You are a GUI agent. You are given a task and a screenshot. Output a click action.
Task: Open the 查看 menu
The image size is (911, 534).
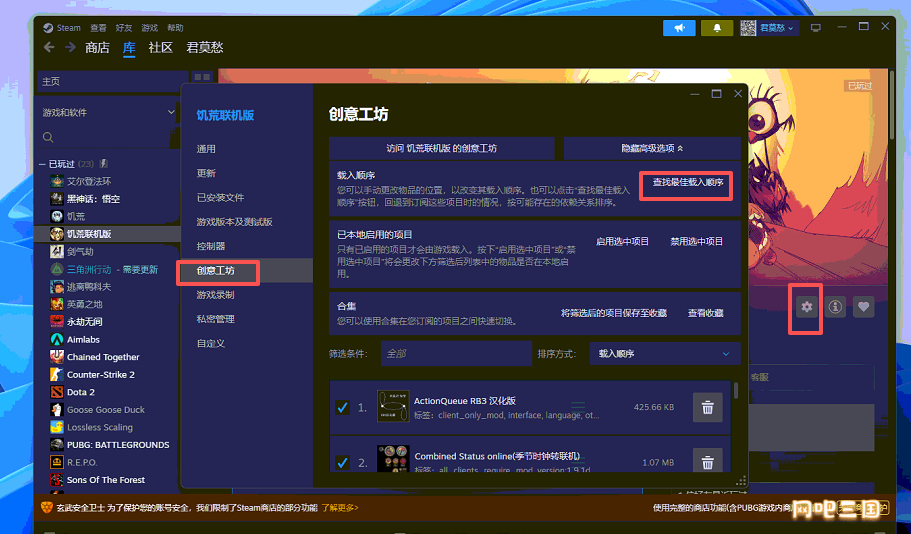point(98,28)
